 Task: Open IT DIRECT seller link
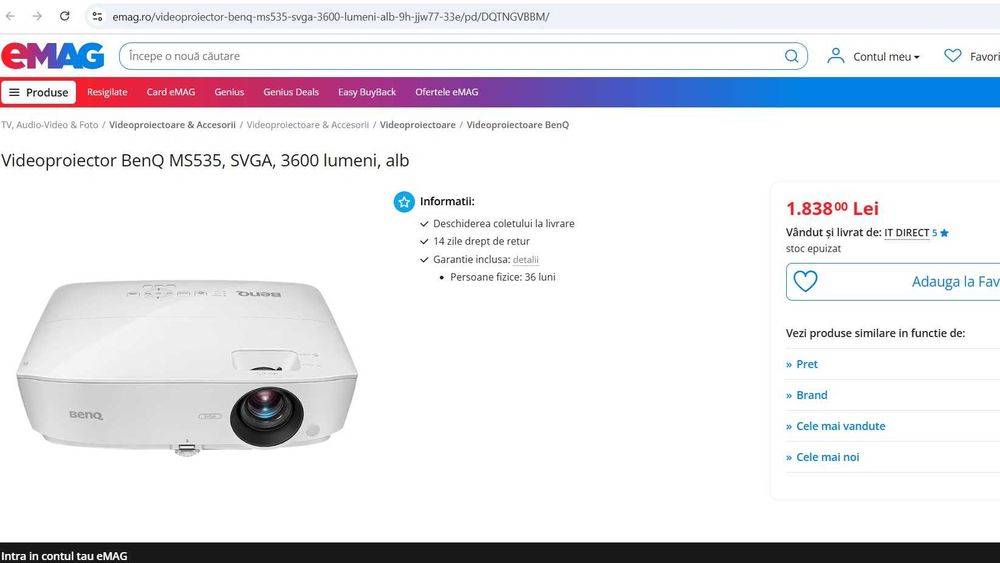tap(906, 233)
